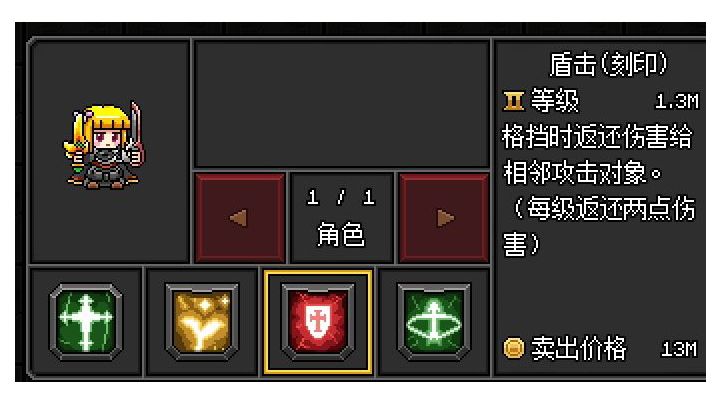
Task: Click the 角色 label under the counter
Action: tap(341, 235)
